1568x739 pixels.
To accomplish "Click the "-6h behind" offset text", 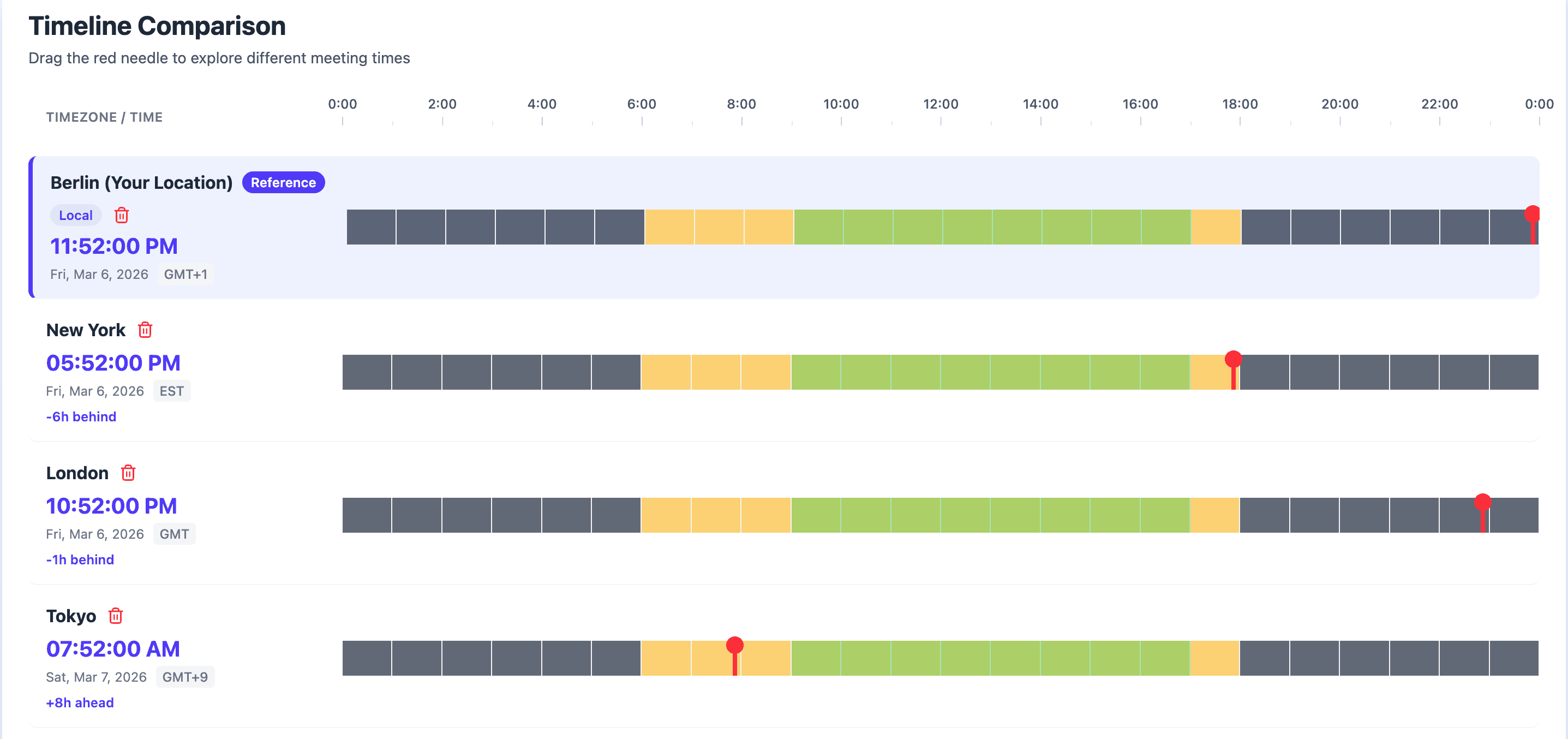I will point(81,417).
